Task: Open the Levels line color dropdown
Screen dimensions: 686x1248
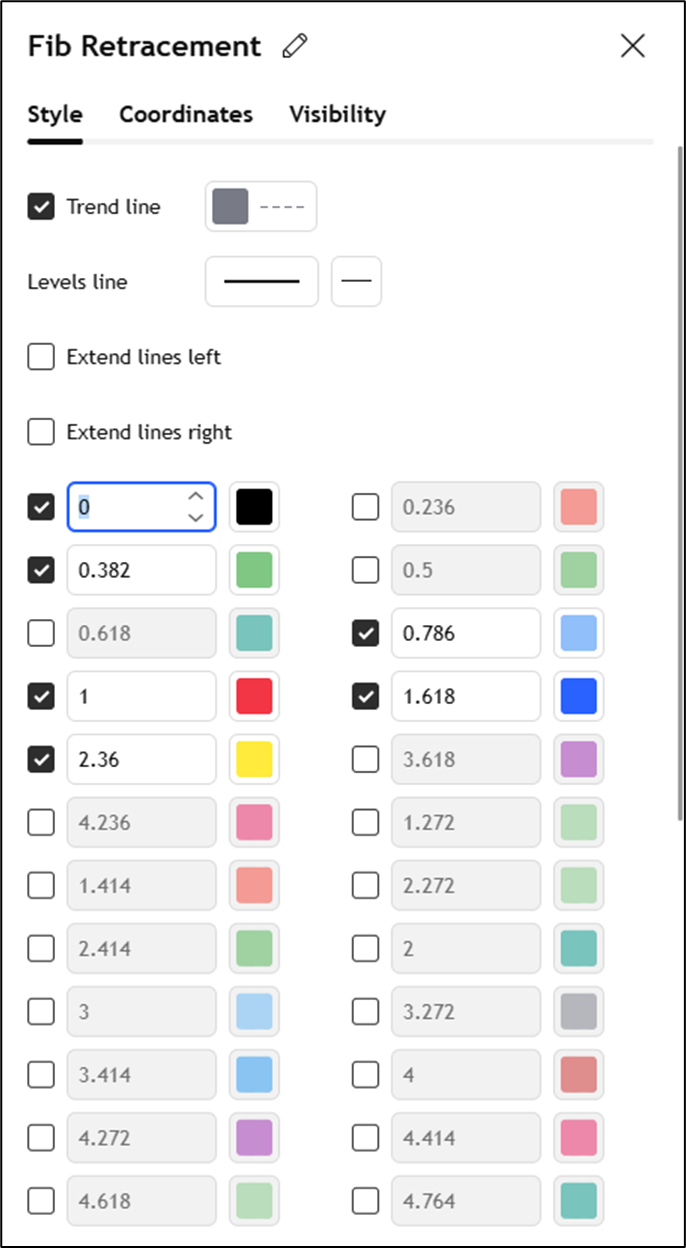Action: [261, 282]
